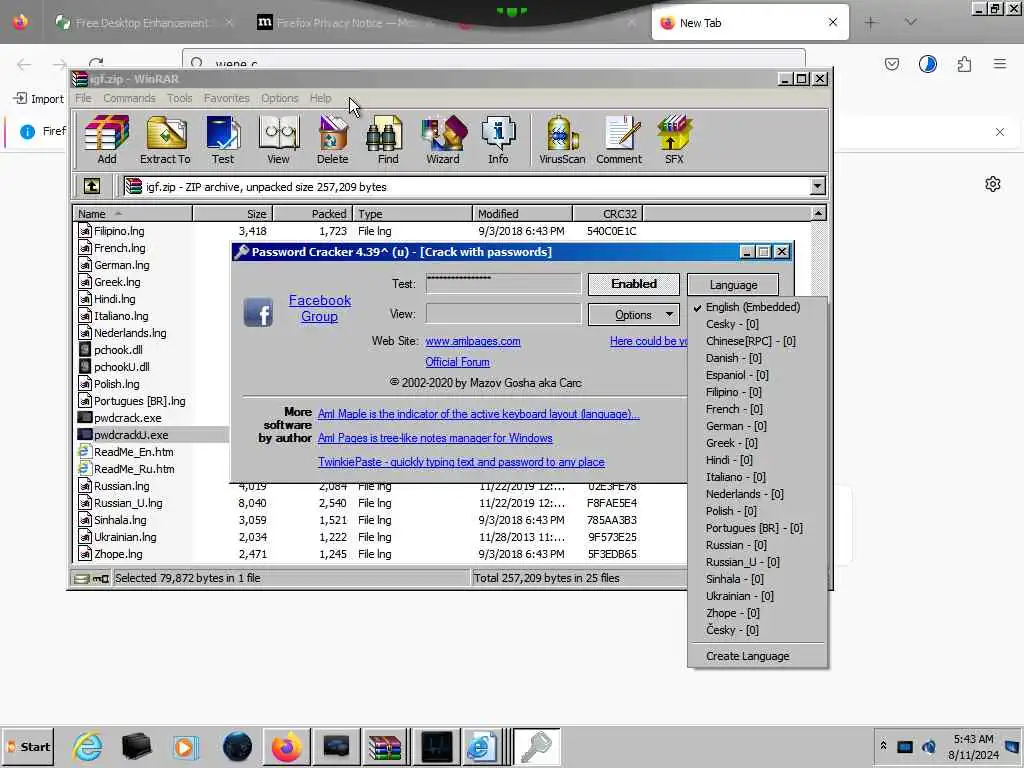Viewport: 1024px width, 768px height.
Task: Open the TwinkiePaste link
Action: pyautogui.click(x=461, y=462)
